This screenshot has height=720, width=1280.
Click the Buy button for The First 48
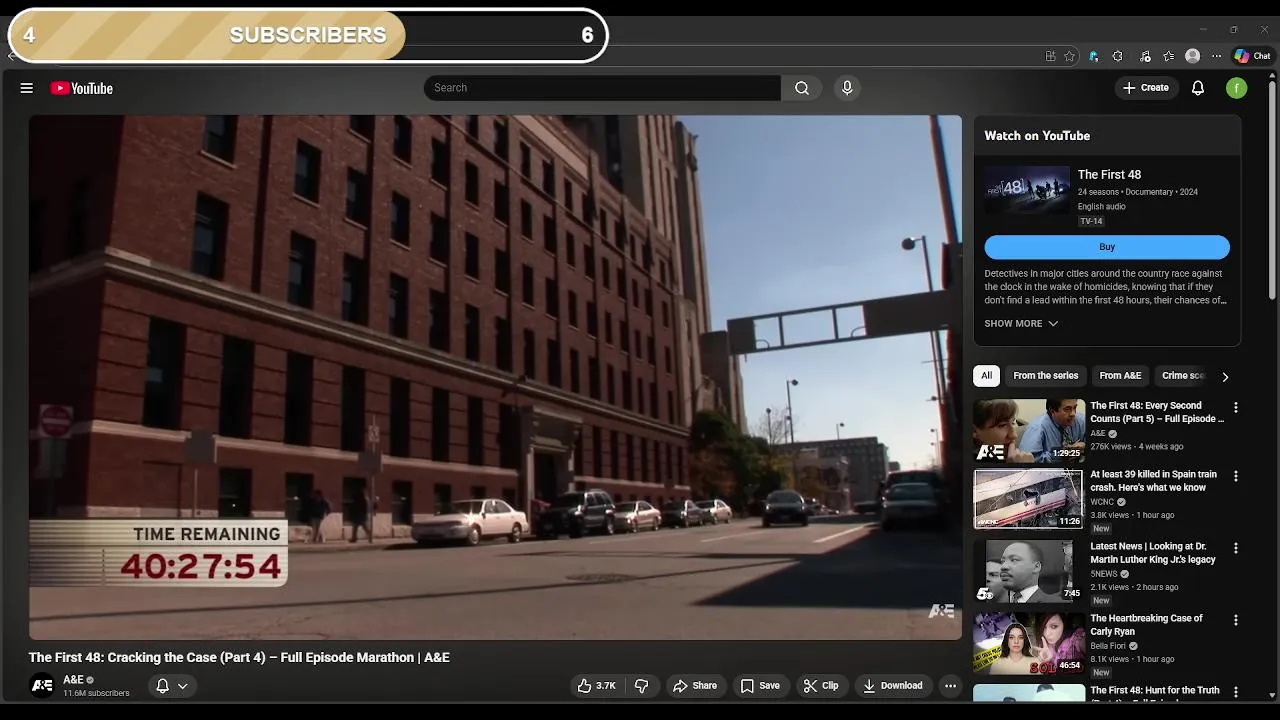click(x=1107, y=247)
